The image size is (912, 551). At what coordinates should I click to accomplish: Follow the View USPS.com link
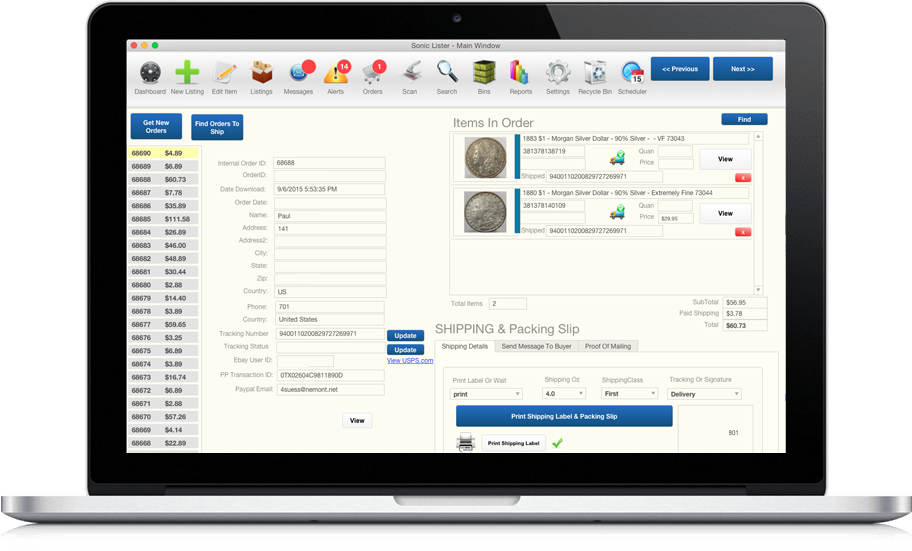pyautogui.click(x=410, y=361)
